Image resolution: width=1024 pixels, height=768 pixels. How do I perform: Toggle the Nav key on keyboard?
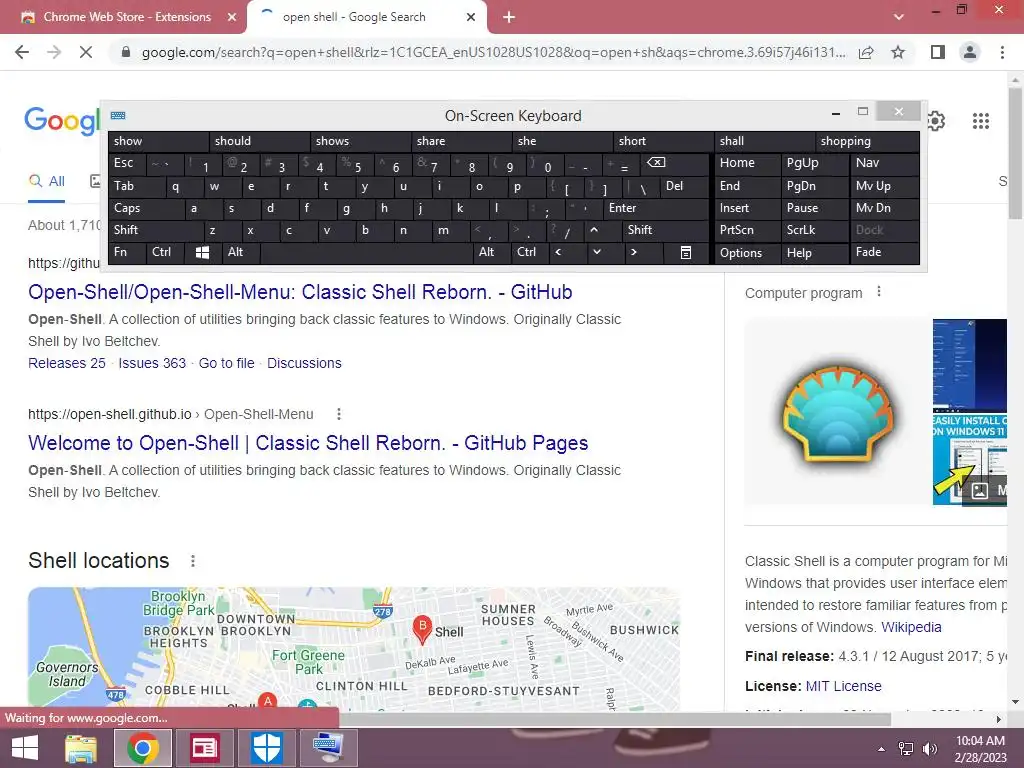pyautogui.click(x=884, y=163)
